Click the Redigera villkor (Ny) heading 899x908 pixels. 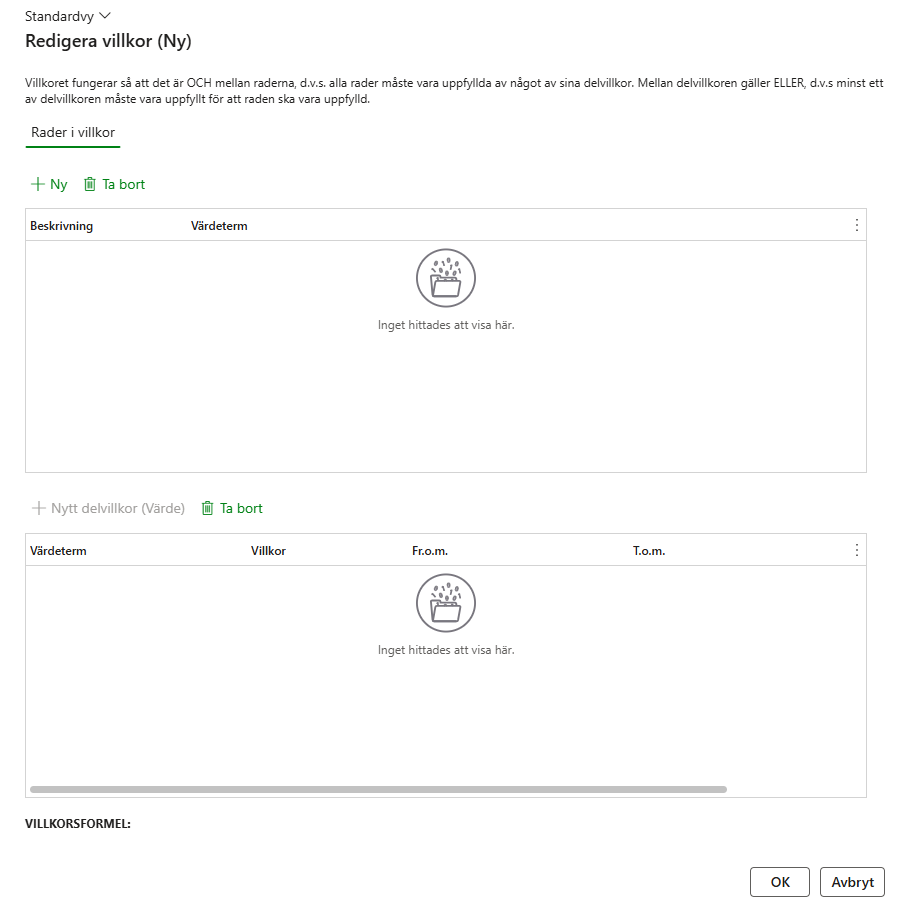point(108,41)
